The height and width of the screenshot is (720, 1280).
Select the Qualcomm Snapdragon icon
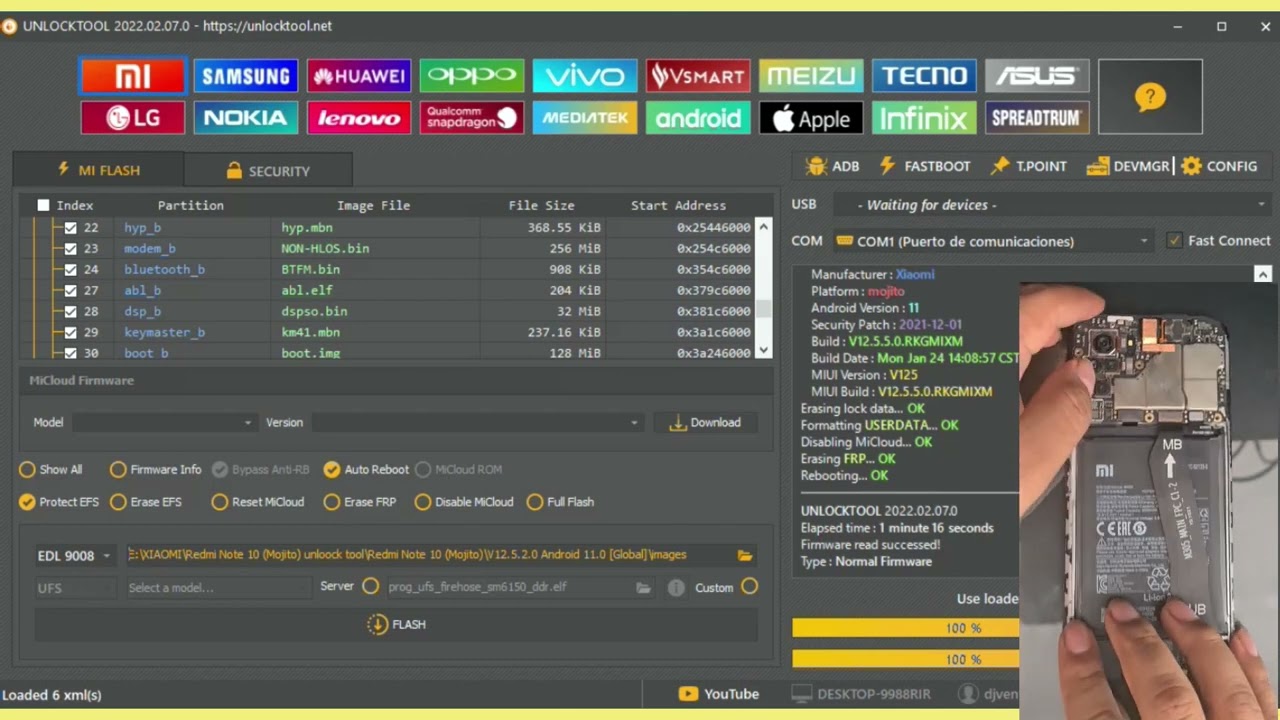coord(472,118)
